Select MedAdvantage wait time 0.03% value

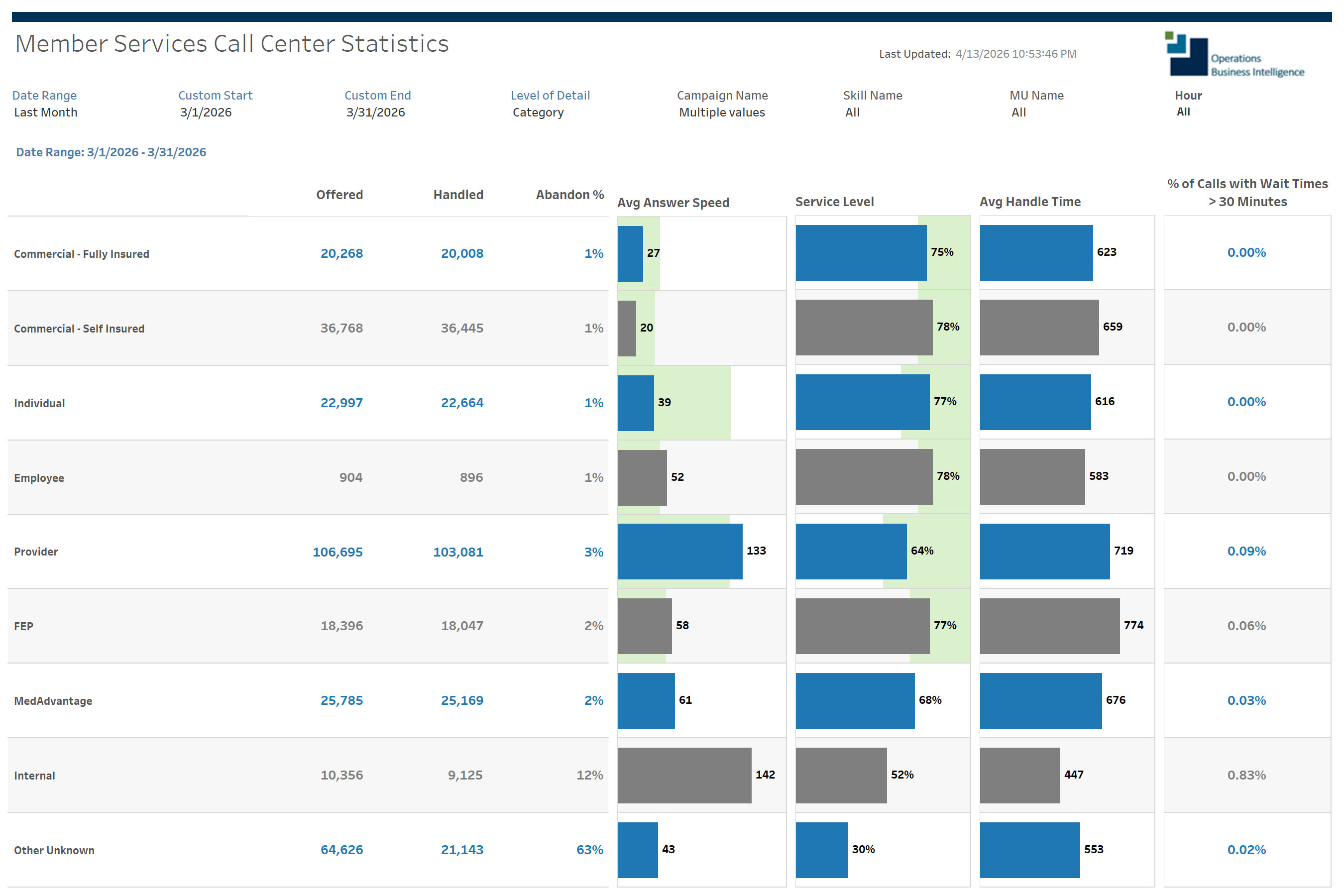[1246, 700]
